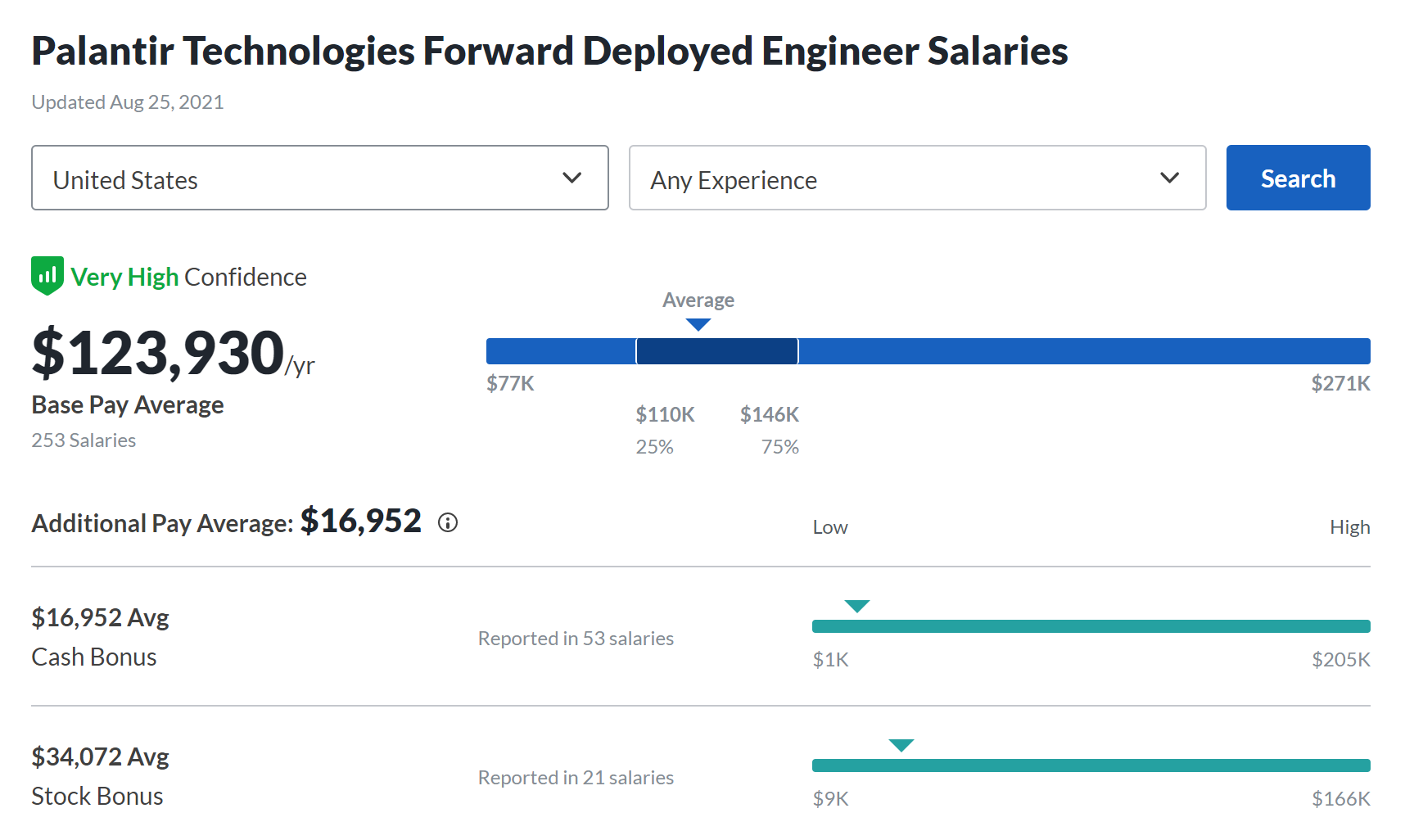
Task: Click the green confidence shield icon
Action: tap(47, 276)
